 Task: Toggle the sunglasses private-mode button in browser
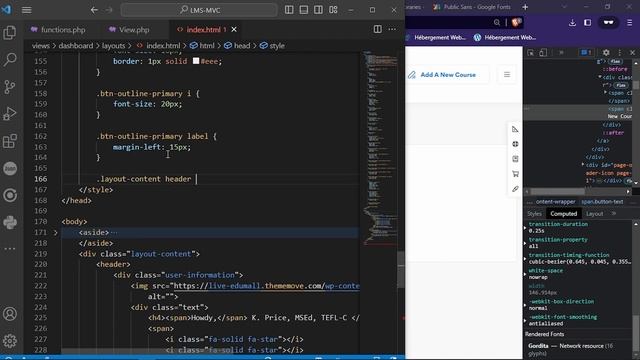pyautogui.click(x=608, y=23)
